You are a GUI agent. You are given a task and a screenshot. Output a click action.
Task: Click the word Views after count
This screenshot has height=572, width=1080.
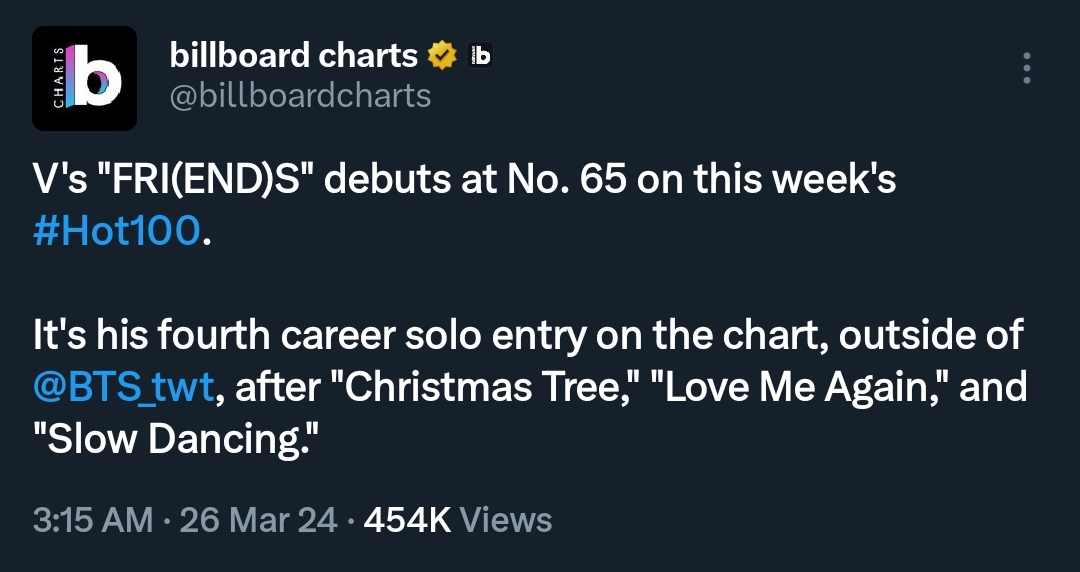[x=509, y=520]
